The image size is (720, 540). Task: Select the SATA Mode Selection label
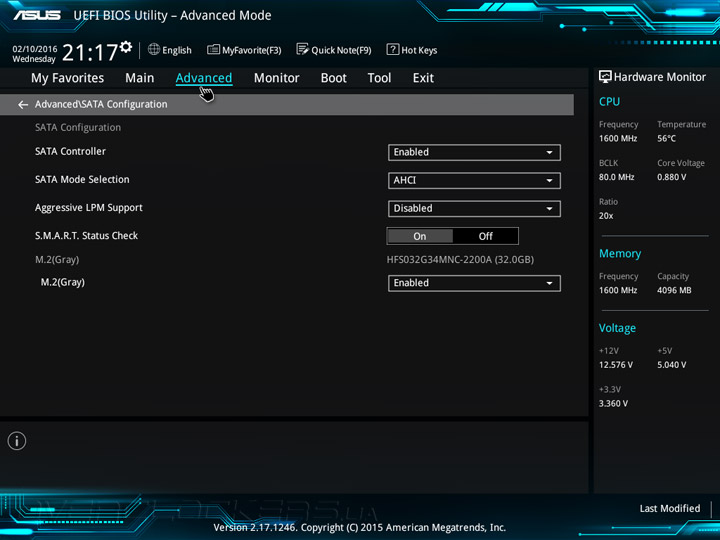[82, 180]
